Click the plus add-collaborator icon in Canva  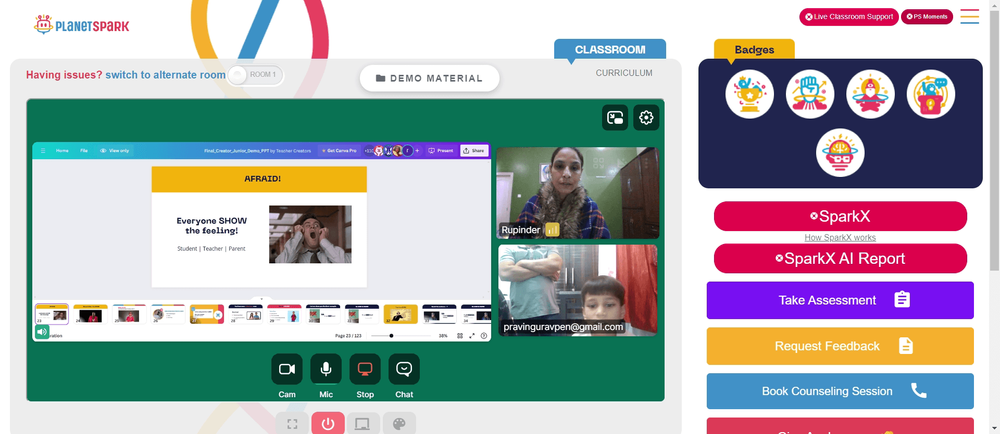(x=417, y=151)
